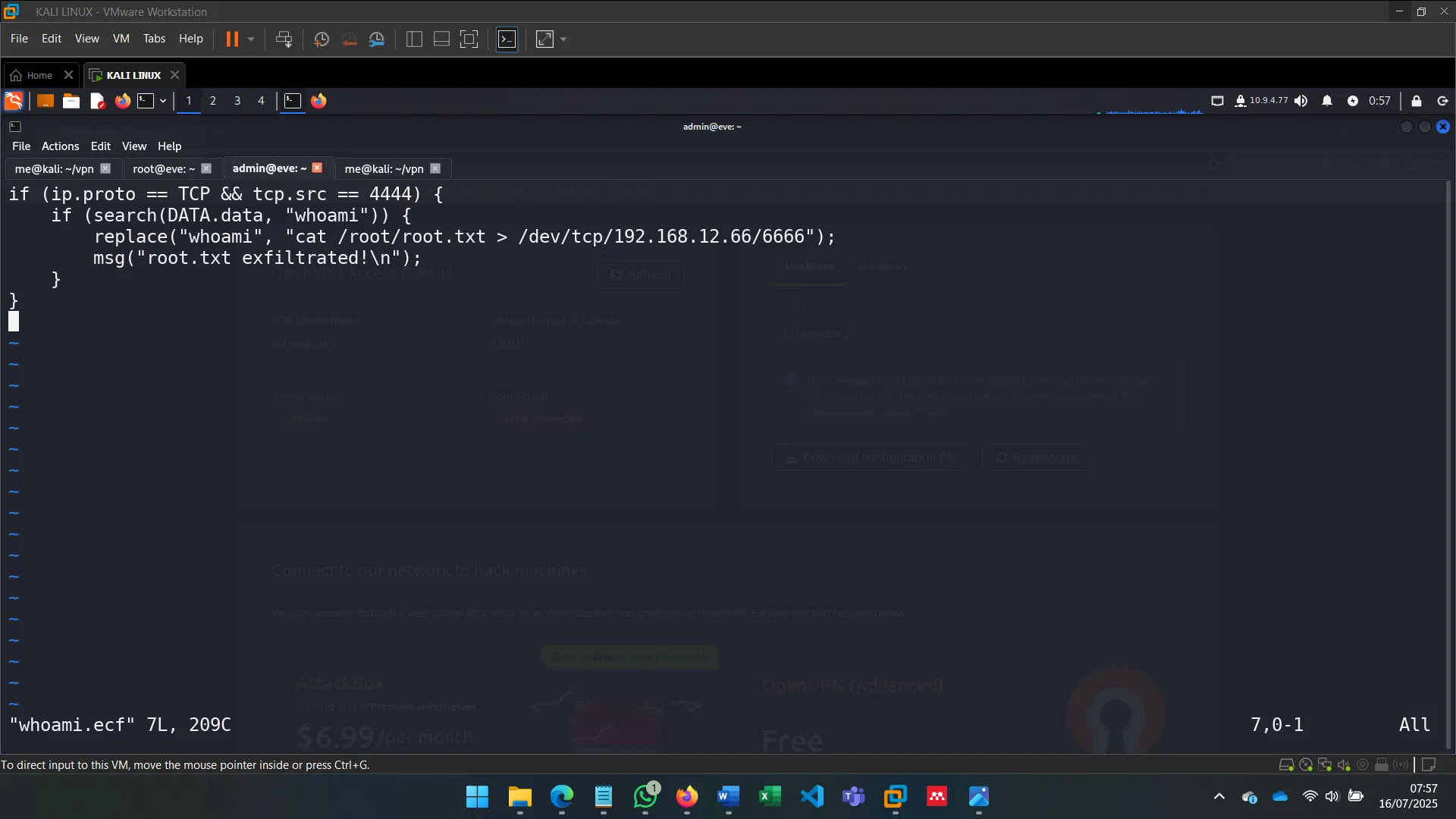This screenshot has width=1456, height=819.
Task: Open Windows Start menu
Action: (477, 796)
